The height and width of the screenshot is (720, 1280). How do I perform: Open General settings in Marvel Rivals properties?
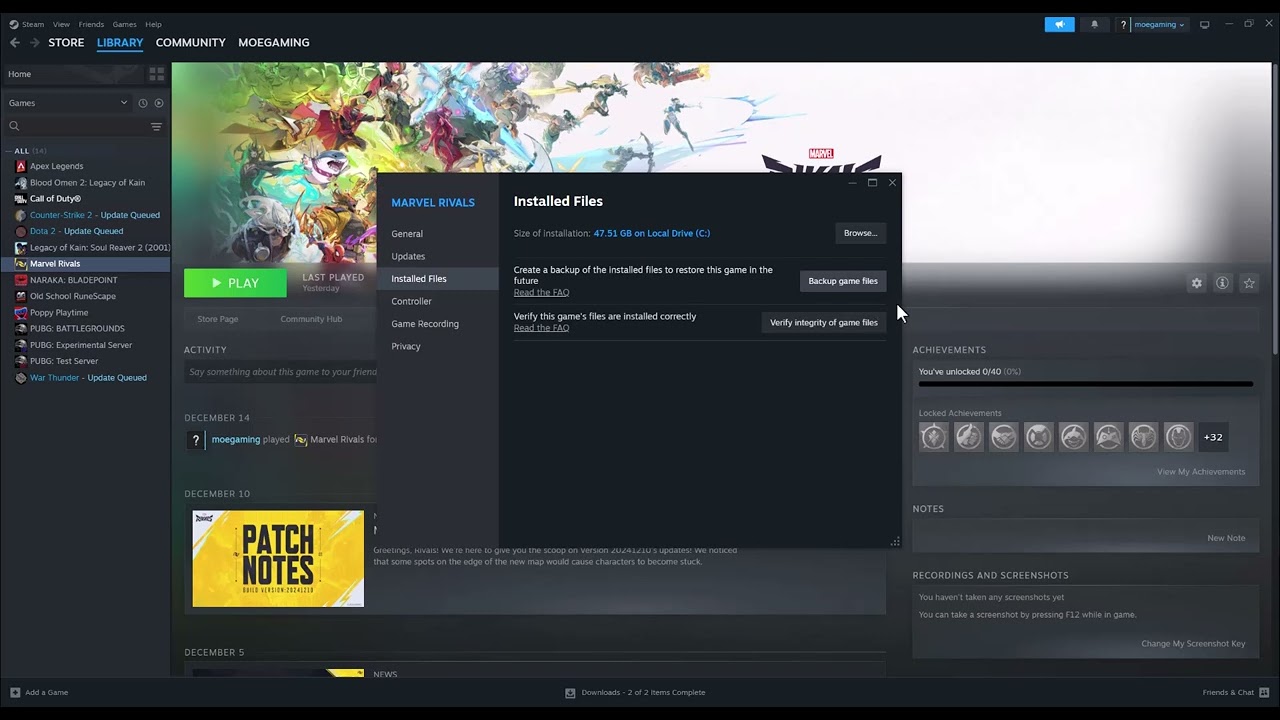coord(407,234)
